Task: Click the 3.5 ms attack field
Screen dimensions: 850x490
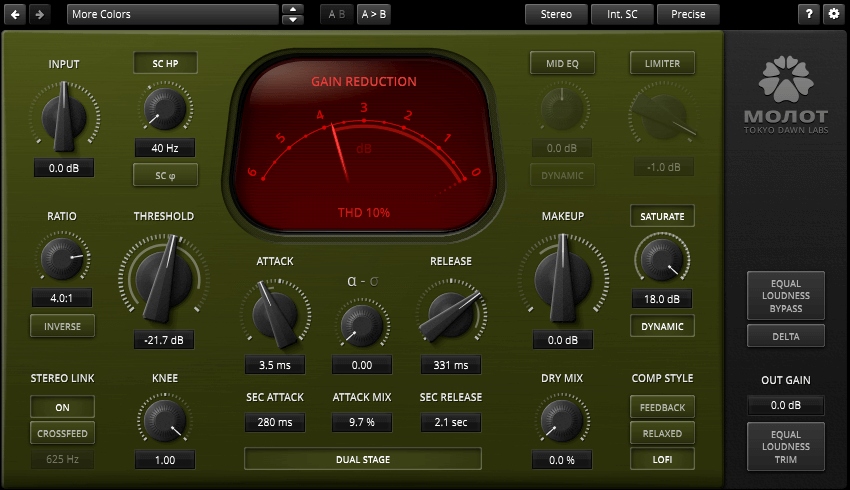Action: [x=275, y=365]
